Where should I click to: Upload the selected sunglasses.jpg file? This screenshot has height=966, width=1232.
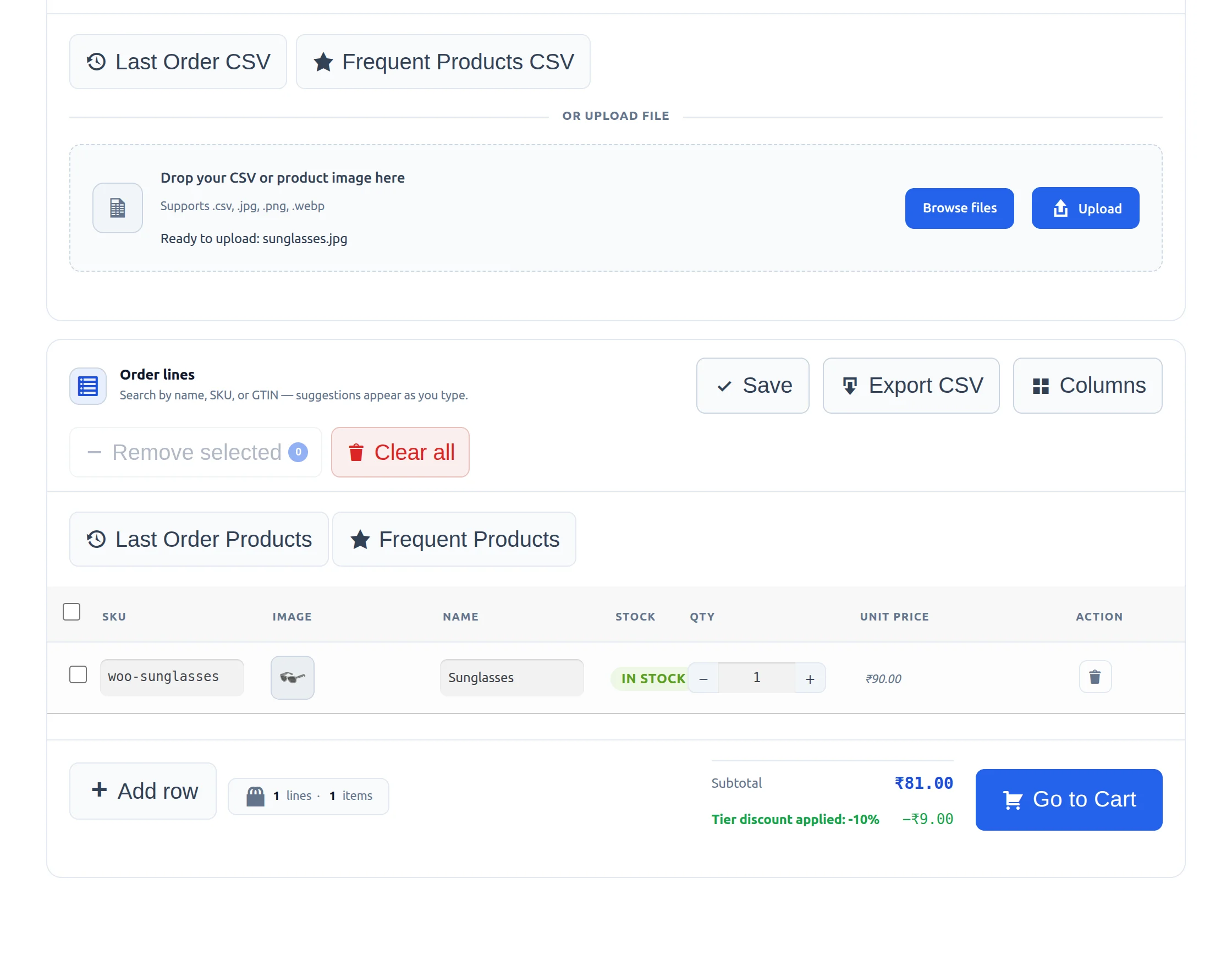[1085, 208]
